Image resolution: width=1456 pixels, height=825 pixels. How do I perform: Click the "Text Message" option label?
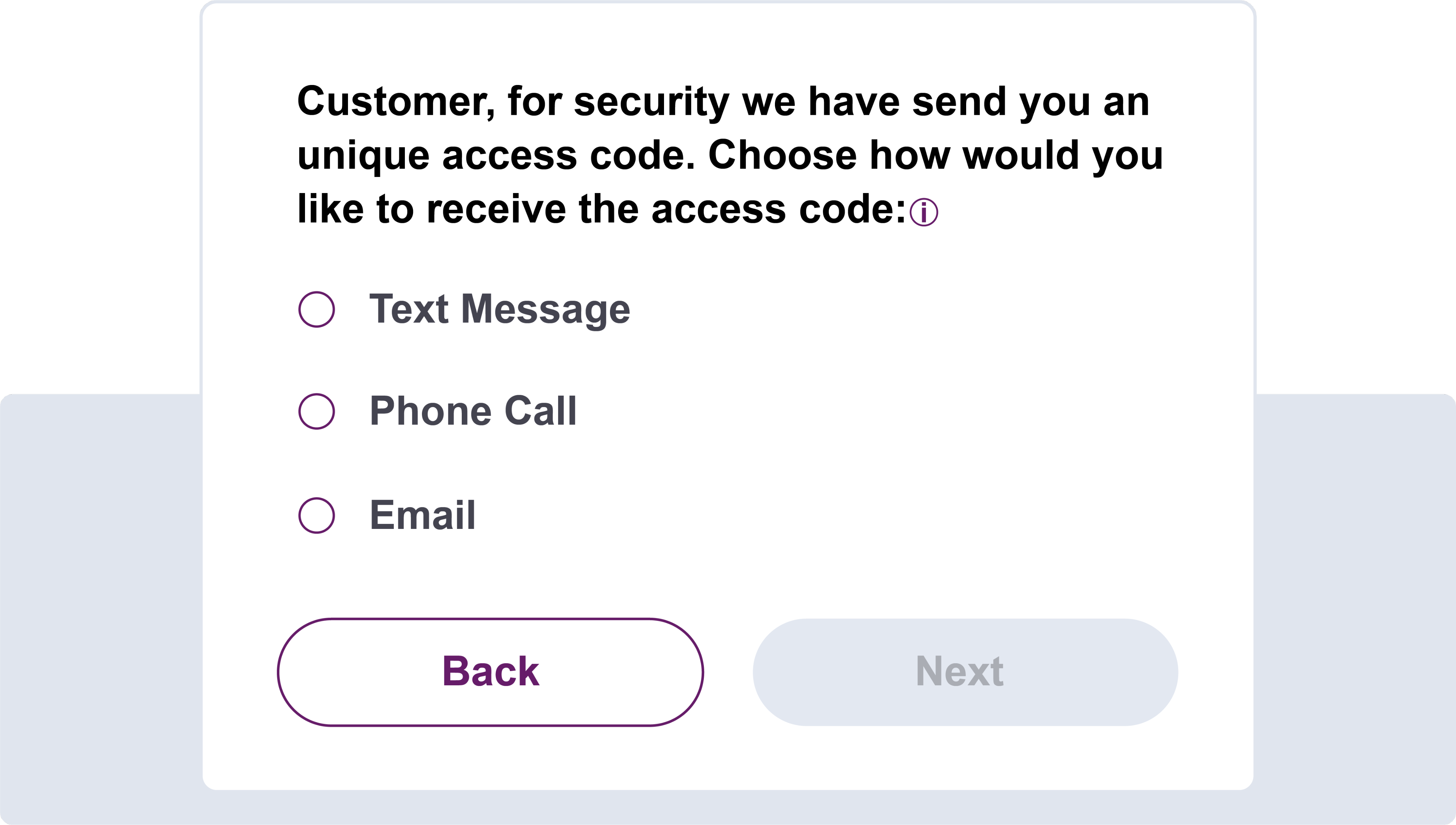point(499,309)
